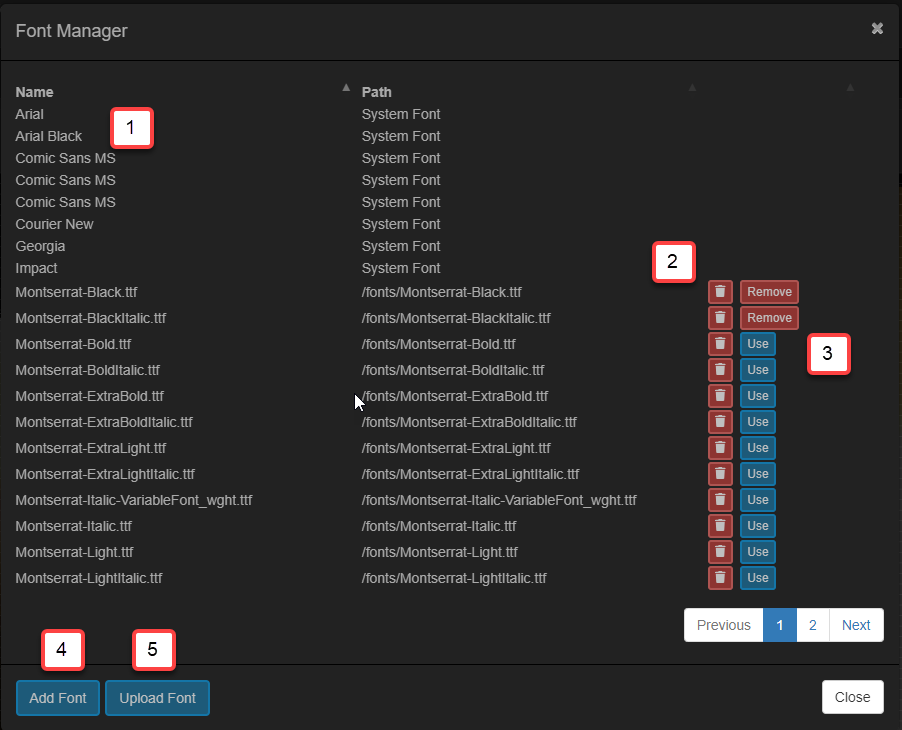Image resolution: width=902 pixels, height=730 pixels.
Task: Click the trash icon for Montserrat-Bold.ttf
Action: pos(719,344)
